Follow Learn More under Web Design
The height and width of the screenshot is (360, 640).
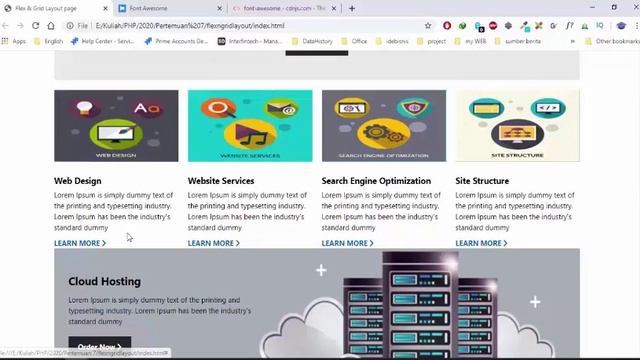pyautogui.click(x=80, y=243)
